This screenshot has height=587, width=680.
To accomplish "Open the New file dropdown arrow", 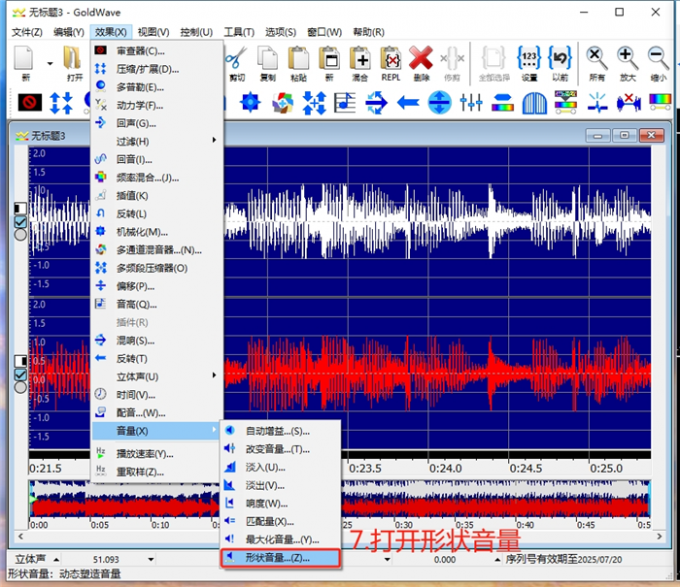I will pos(50,64).
